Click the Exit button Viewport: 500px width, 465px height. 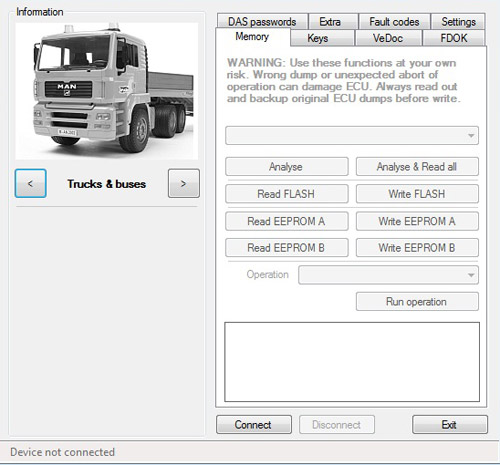pyautogui.click(x=450, y=424)
